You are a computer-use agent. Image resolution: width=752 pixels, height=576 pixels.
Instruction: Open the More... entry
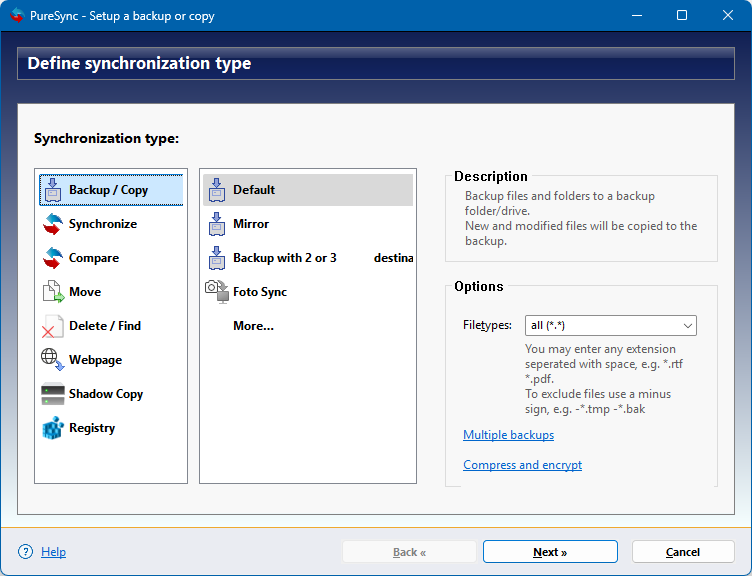pos(253,326)
